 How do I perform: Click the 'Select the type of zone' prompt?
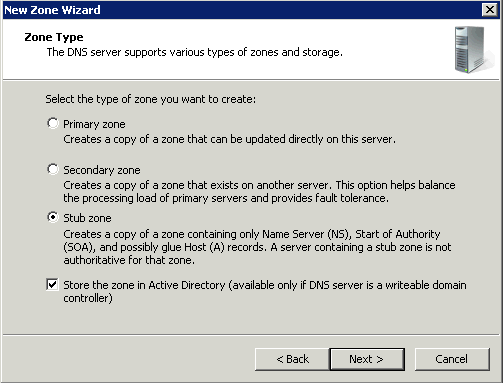point(151,99)
